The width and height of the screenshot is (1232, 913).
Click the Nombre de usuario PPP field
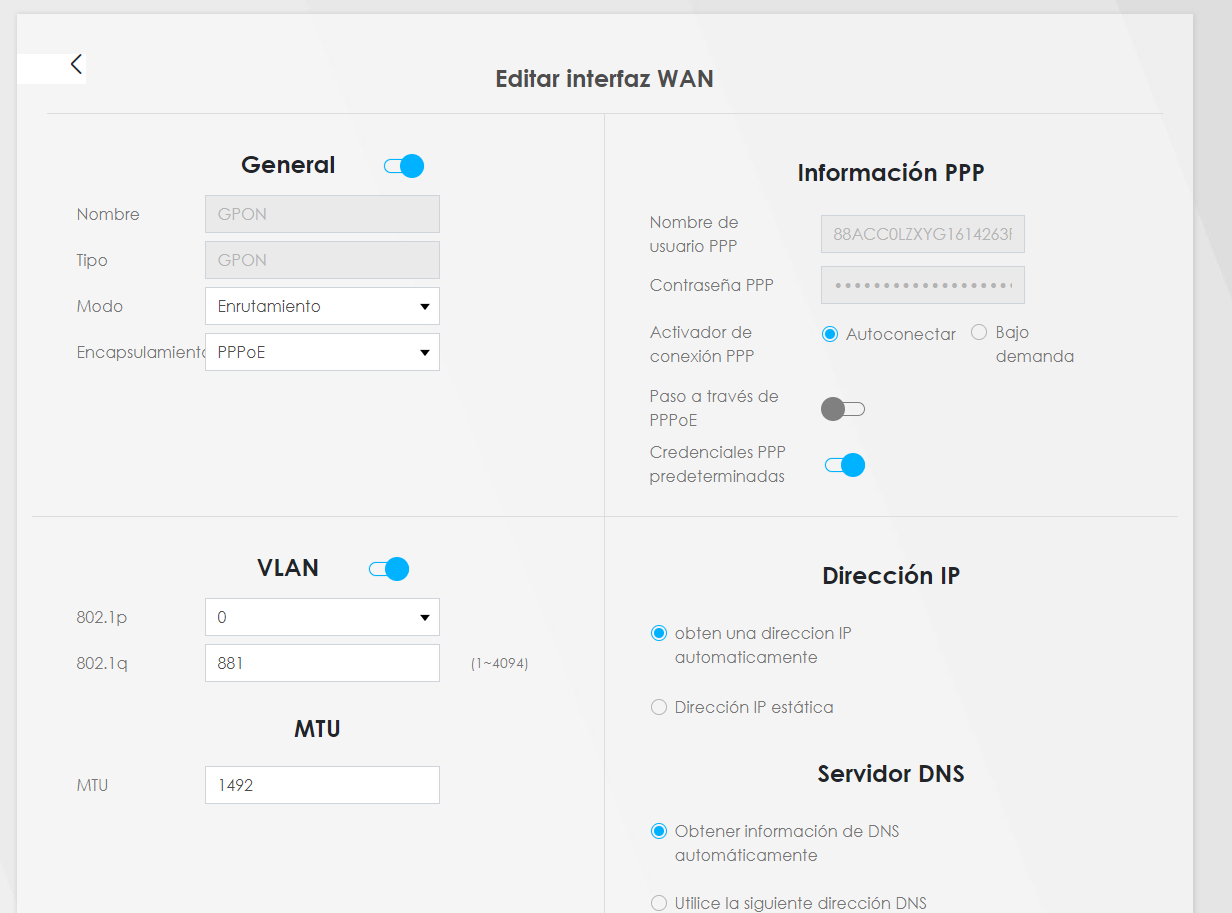922,234
